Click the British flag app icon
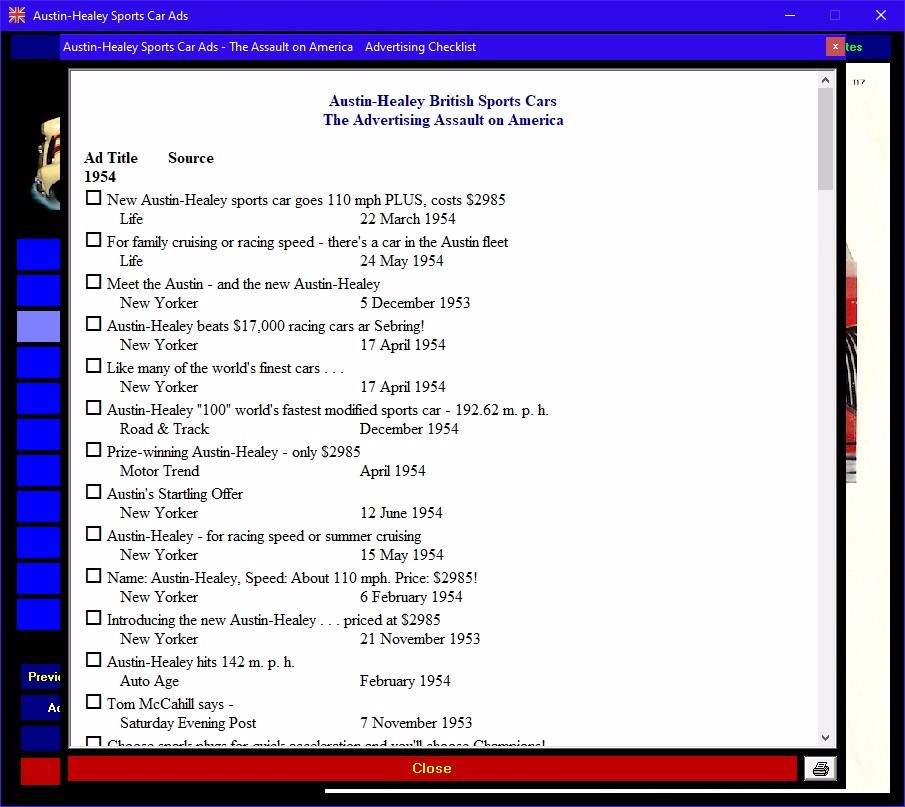The height and width of the screenshot is (807, 905). point(17,16)
